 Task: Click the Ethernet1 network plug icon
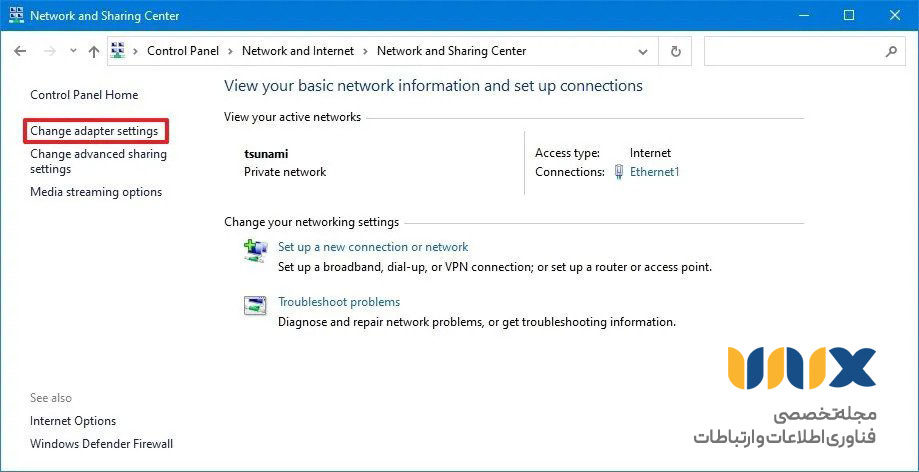coord(618,172)
